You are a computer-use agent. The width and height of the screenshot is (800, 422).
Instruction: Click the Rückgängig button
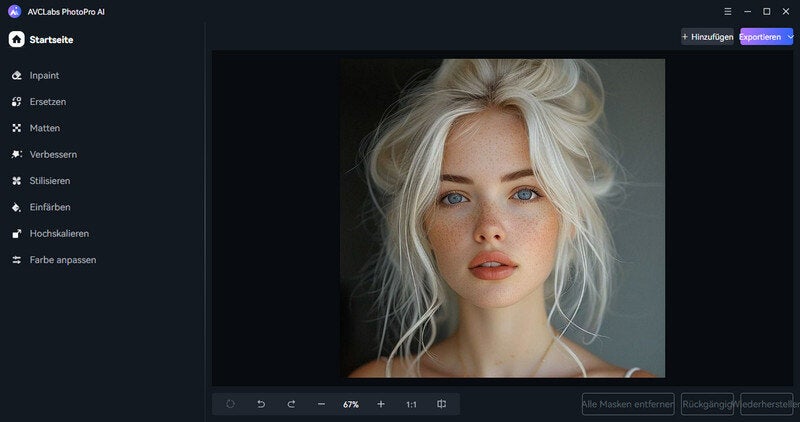(707, 404)
